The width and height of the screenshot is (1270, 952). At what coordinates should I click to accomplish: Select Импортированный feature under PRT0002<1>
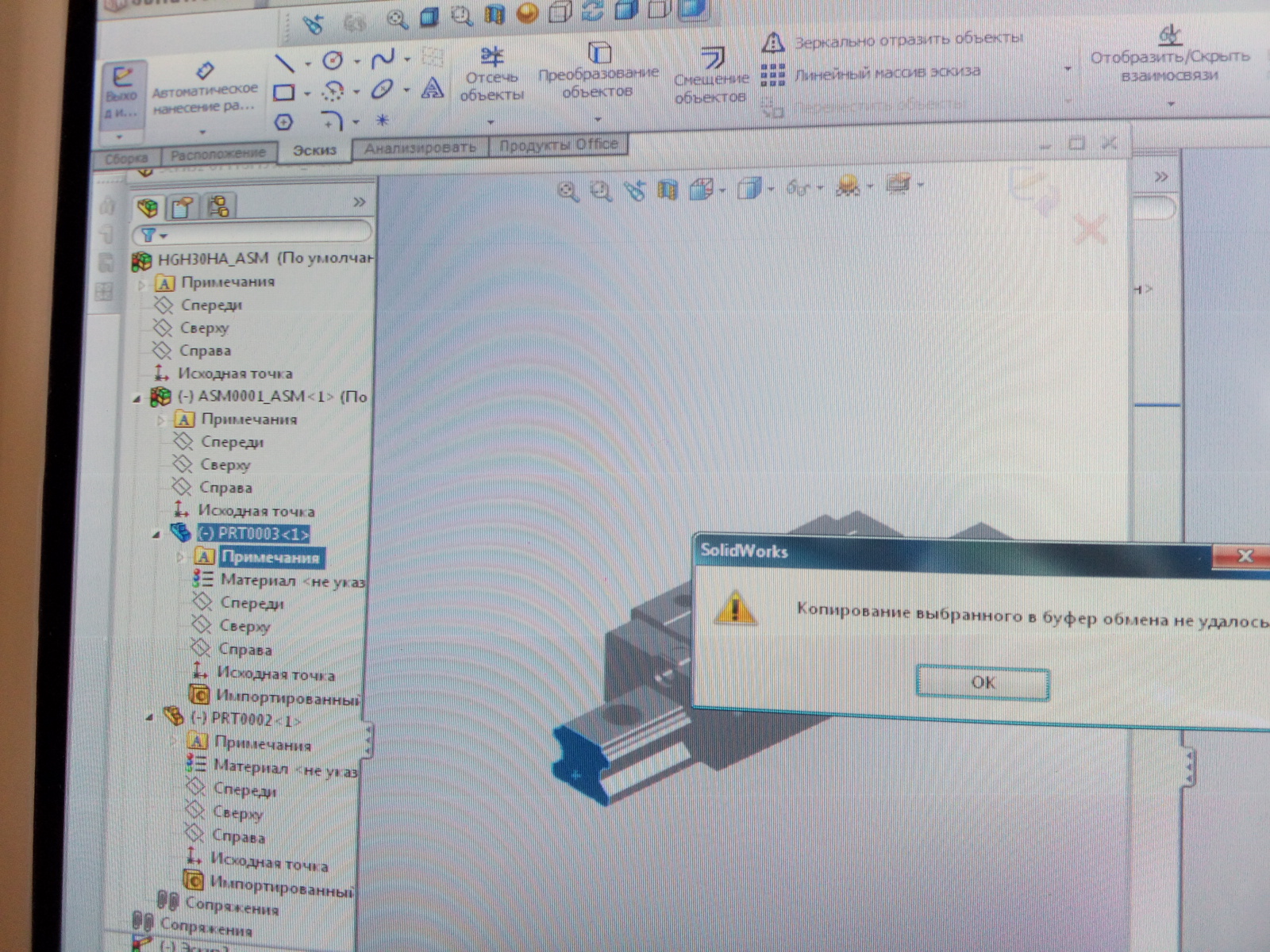coord(268,884)
